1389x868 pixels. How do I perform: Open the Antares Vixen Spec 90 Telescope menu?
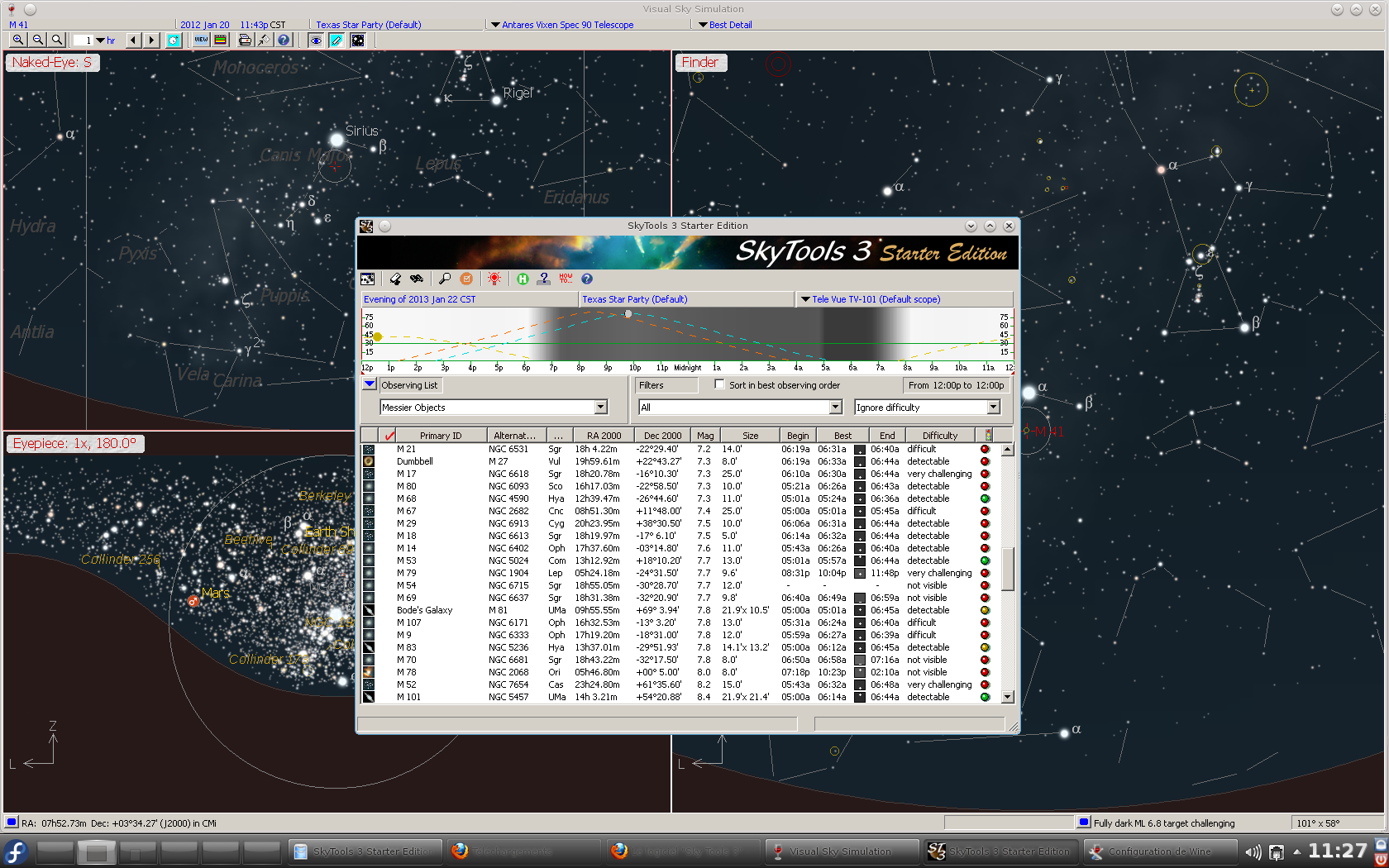(562, 25)
